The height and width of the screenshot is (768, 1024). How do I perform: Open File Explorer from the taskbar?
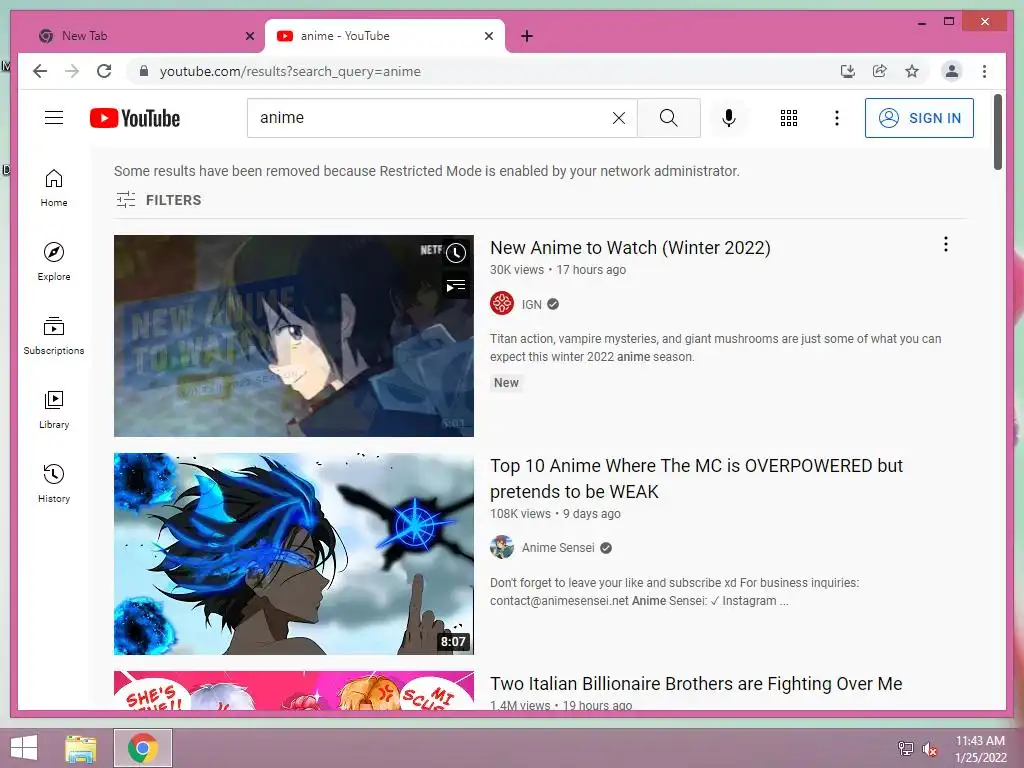click(81, 748)
